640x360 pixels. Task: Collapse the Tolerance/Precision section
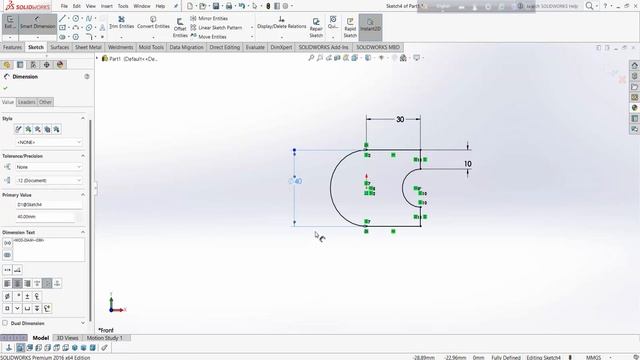pyautogui.click(x=83, y=156)
